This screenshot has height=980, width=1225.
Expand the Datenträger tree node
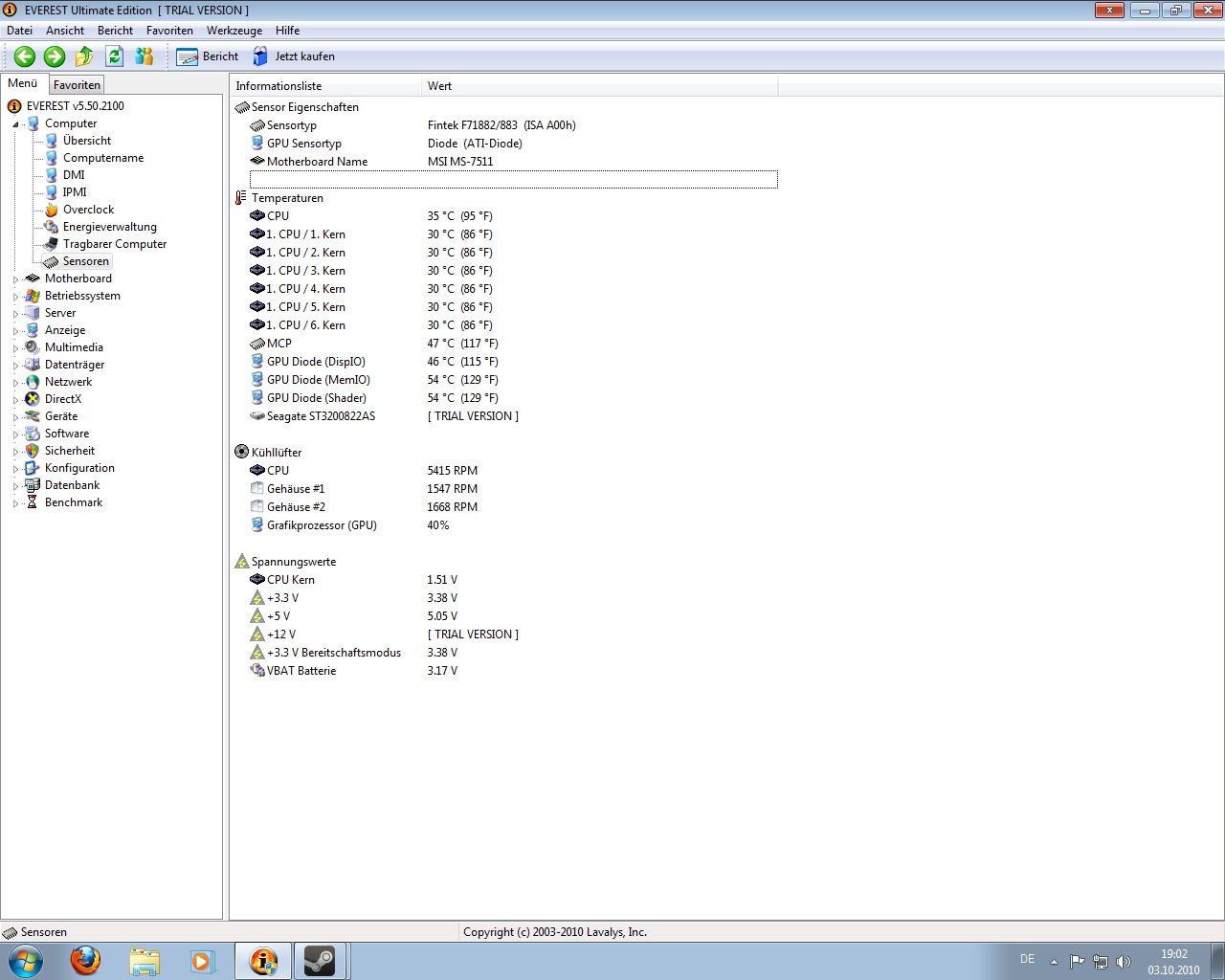15,366
